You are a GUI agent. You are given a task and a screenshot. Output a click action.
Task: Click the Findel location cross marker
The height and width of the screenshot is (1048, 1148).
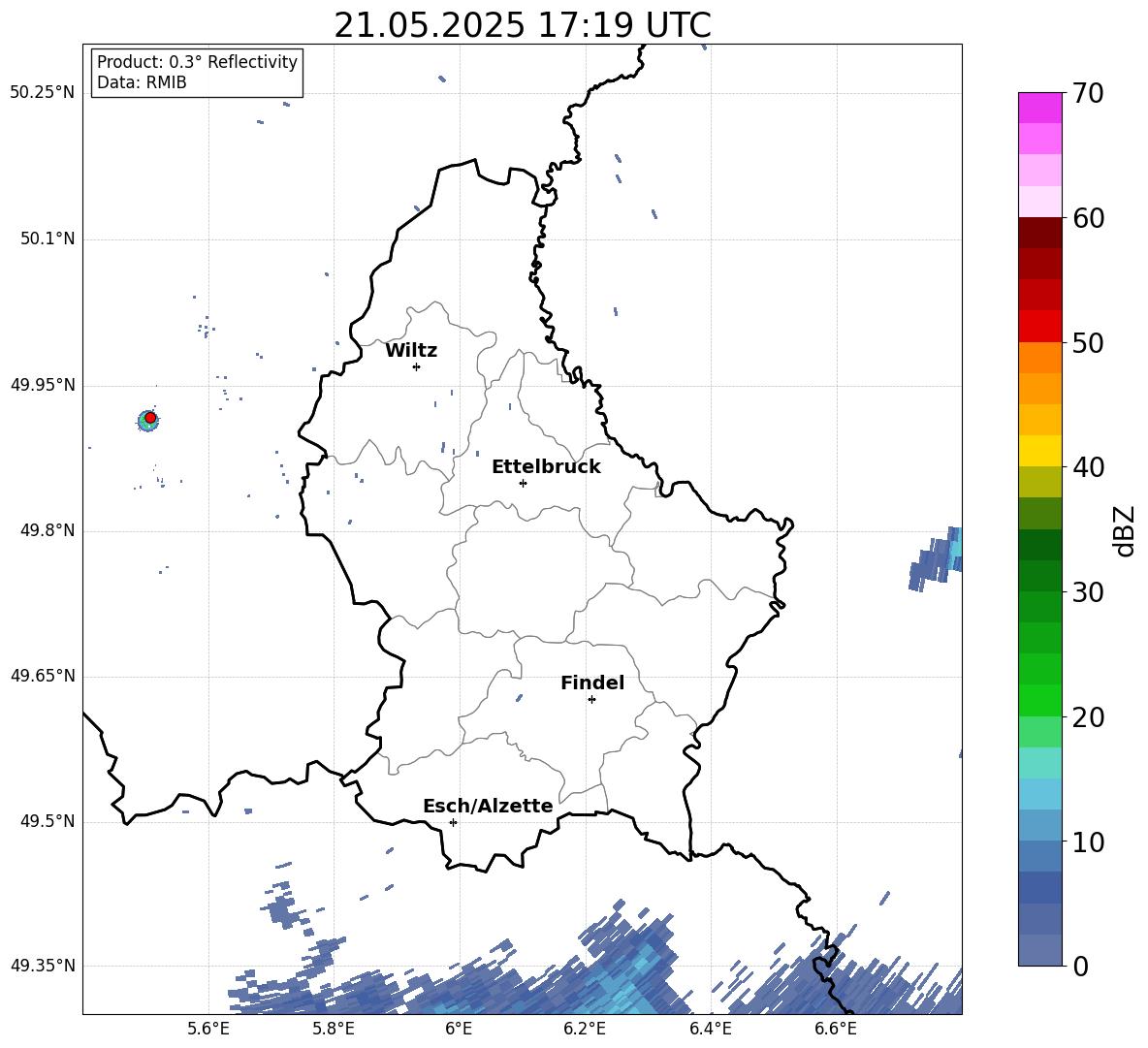click(591, 700)
